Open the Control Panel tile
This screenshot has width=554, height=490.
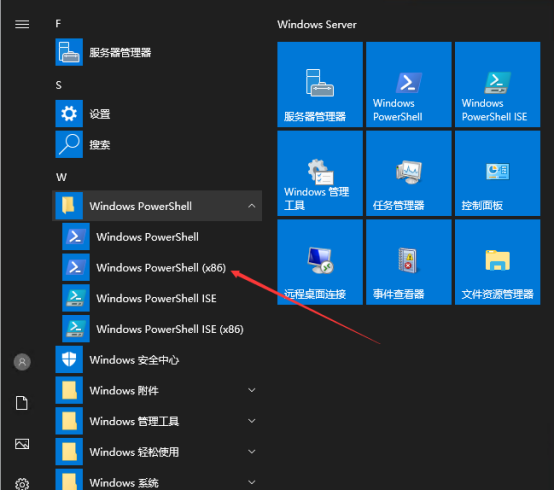pyautogui.click(x=497, y=173)
